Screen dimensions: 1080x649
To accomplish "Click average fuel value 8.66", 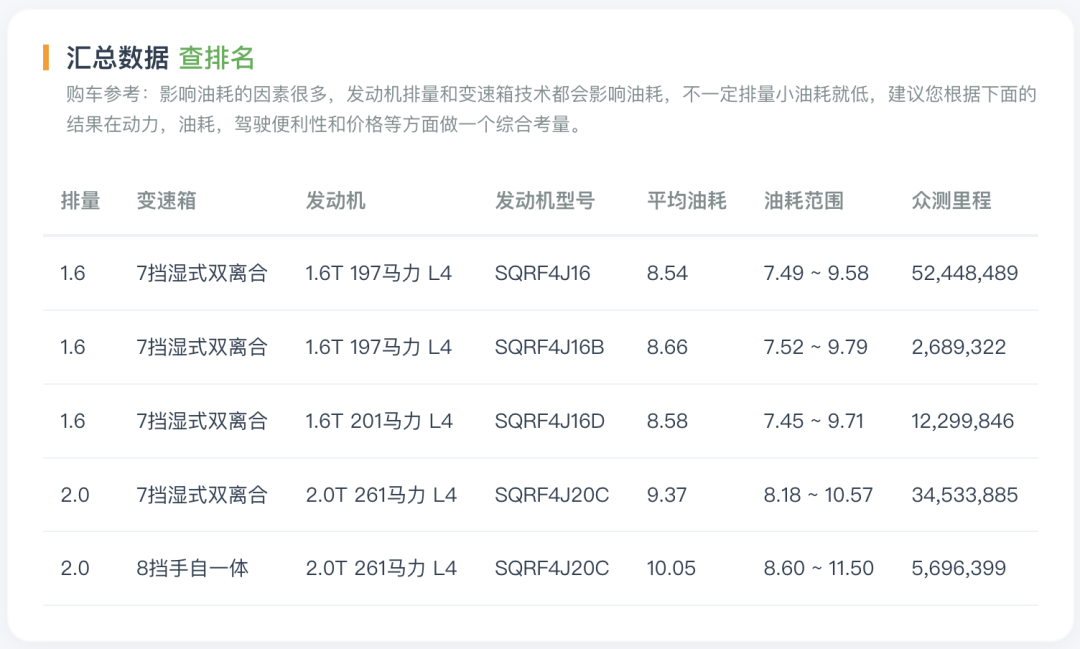I will tap(667, 347).
